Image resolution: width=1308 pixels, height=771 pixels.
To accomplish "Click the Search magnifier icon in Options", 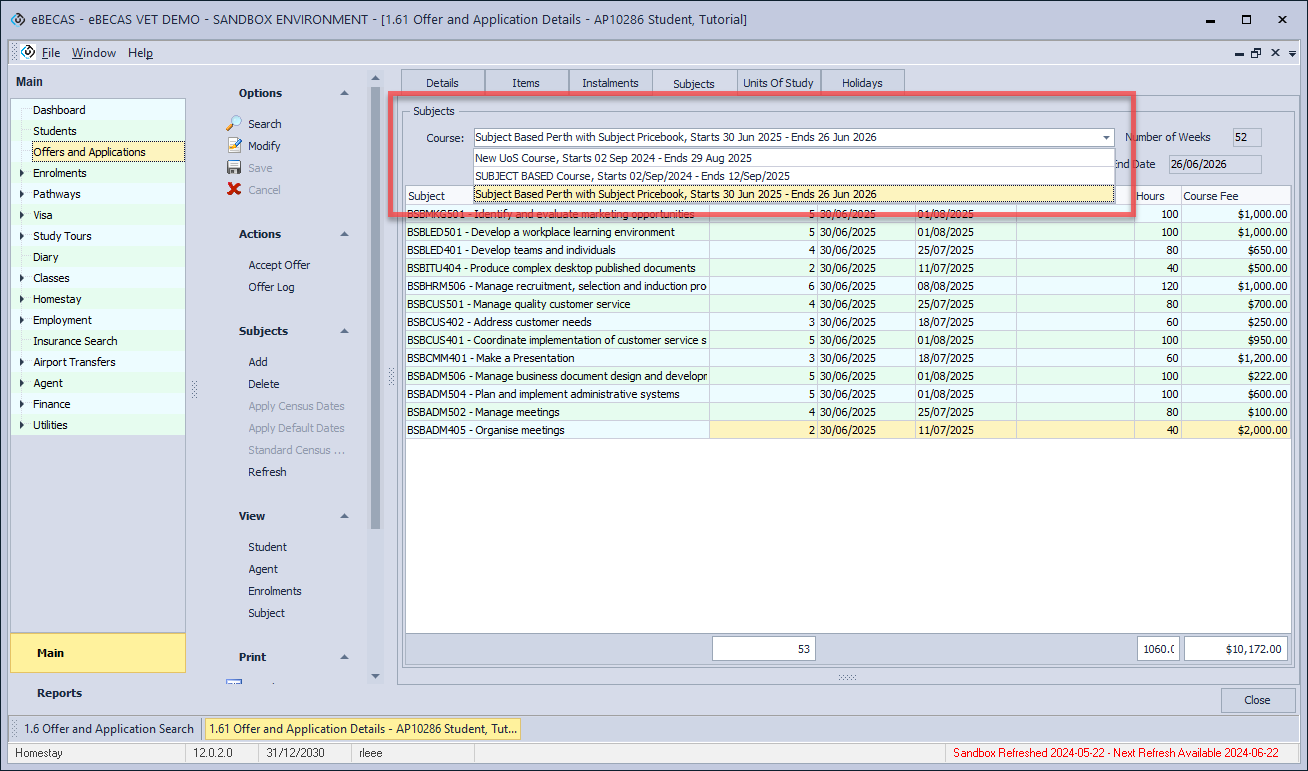I will click(234, 124).
